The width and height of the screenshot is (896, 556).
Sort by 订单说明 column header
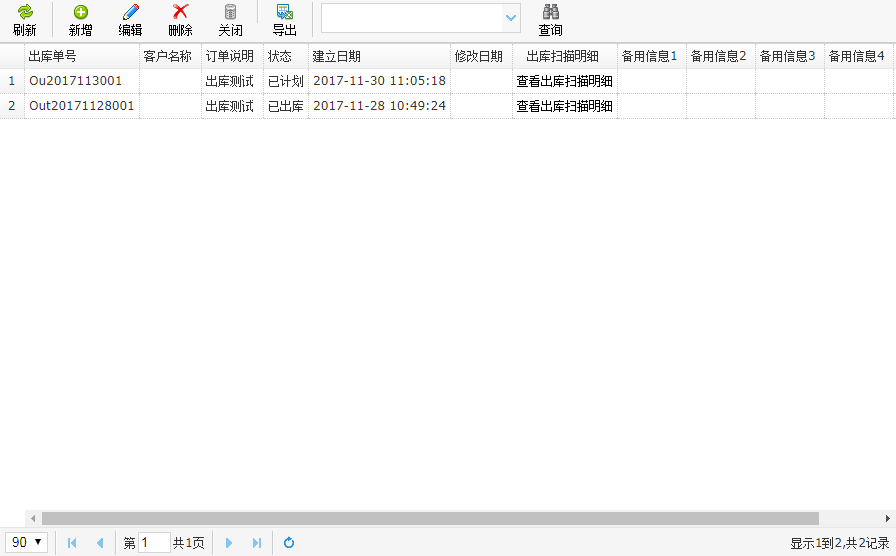point(233,57)
